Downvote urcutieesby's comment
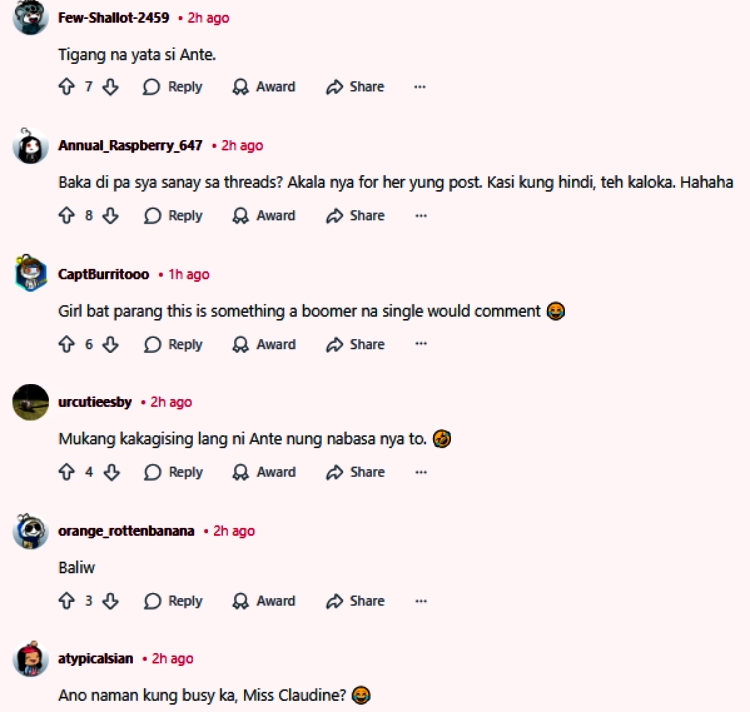This screenshot has width=750, height=712. click(111, 473)
